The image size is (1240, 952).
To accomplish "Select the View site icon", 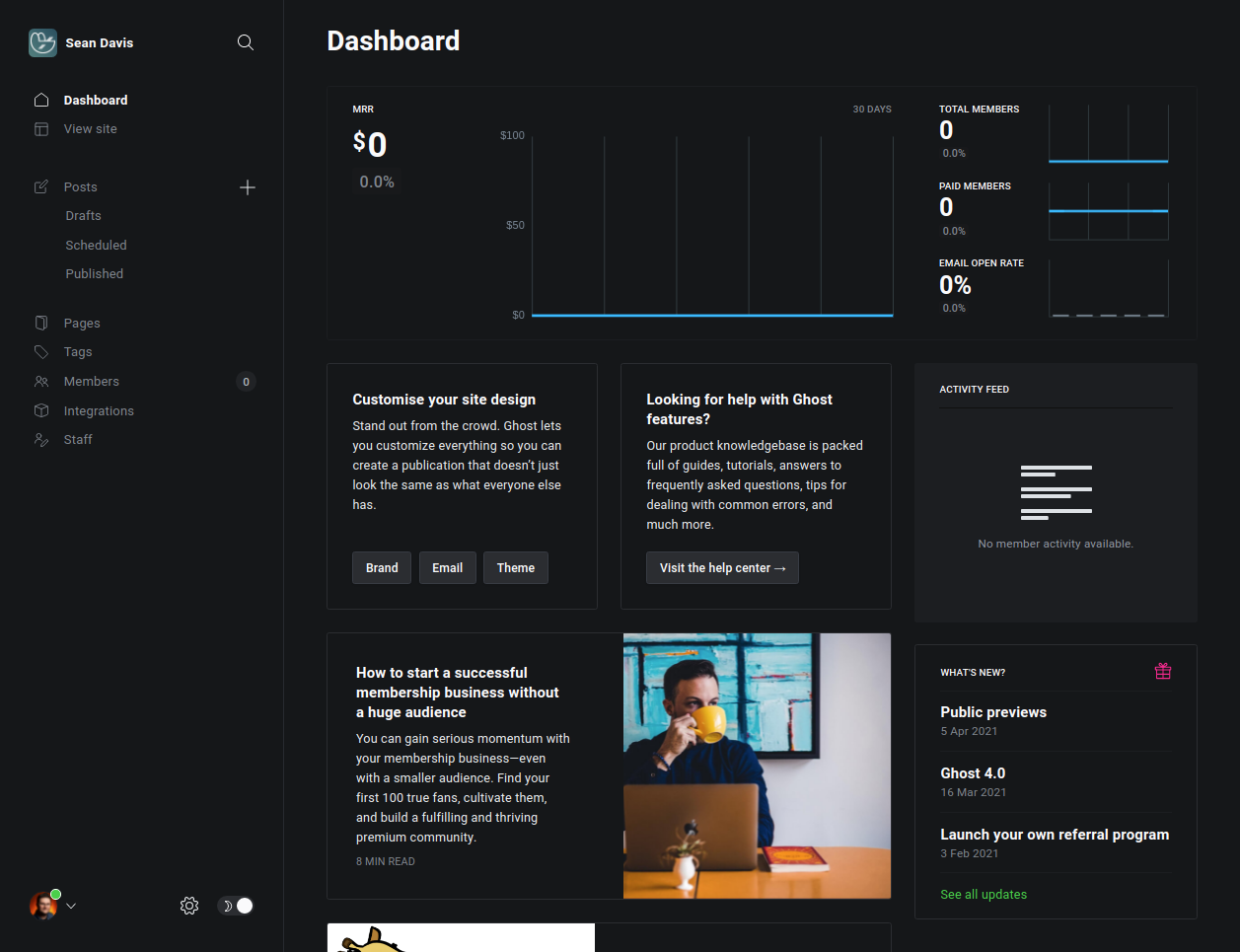I will [40, 128].
